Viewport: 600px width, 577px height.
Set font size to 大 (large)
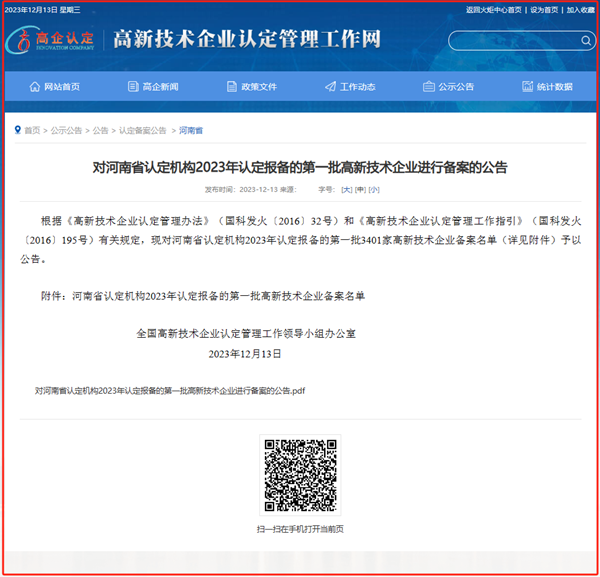click(x=347, y=189)
